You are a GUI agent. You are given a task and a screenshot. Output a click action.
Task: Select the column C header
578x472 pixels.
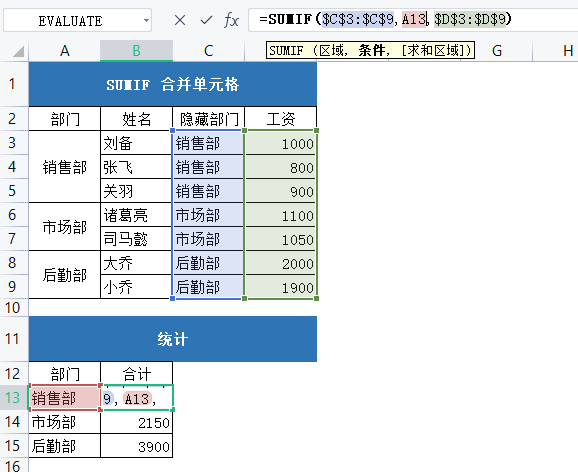[208, 51]
